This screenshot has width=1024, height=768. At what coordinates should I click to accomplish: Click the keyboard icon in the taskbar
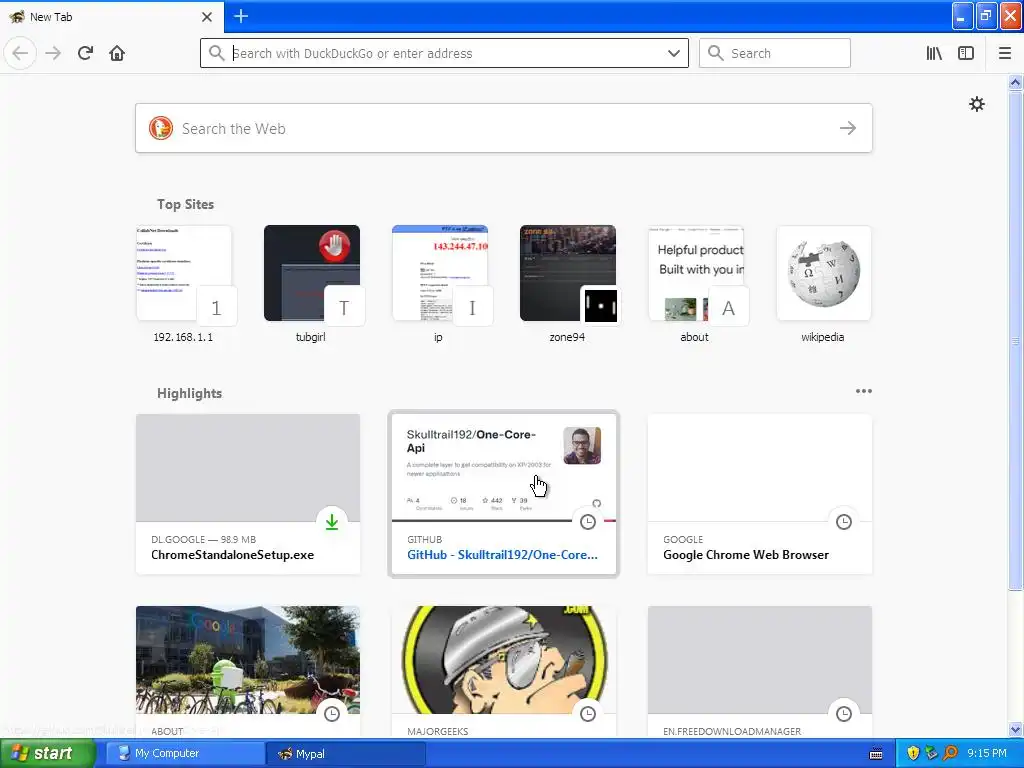[x=876, y=754]
